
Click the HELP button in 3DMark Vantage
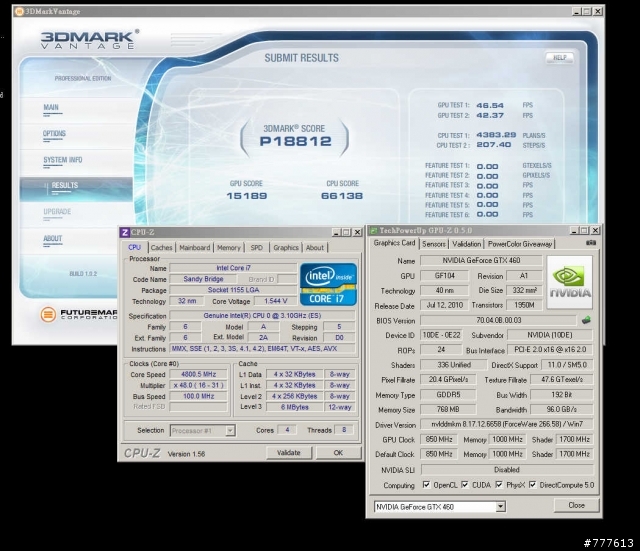[x=560, y=58]
